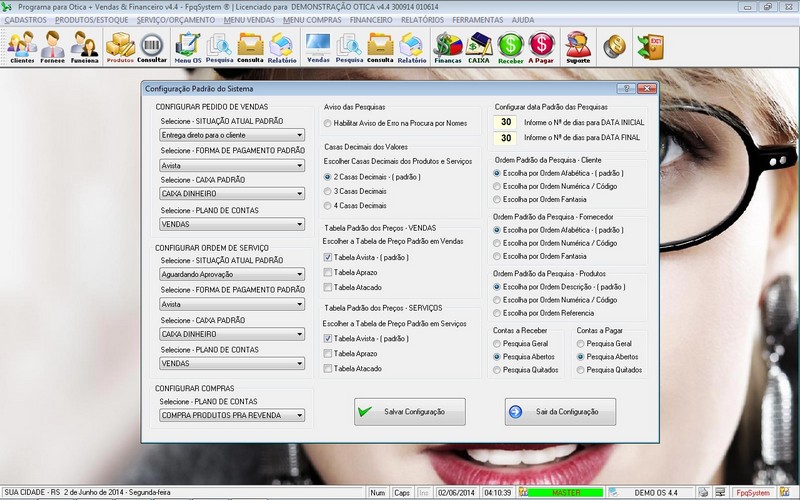Click the Finanças toolbar icon
Screen dimensions: 800x500
click(448, 46)
